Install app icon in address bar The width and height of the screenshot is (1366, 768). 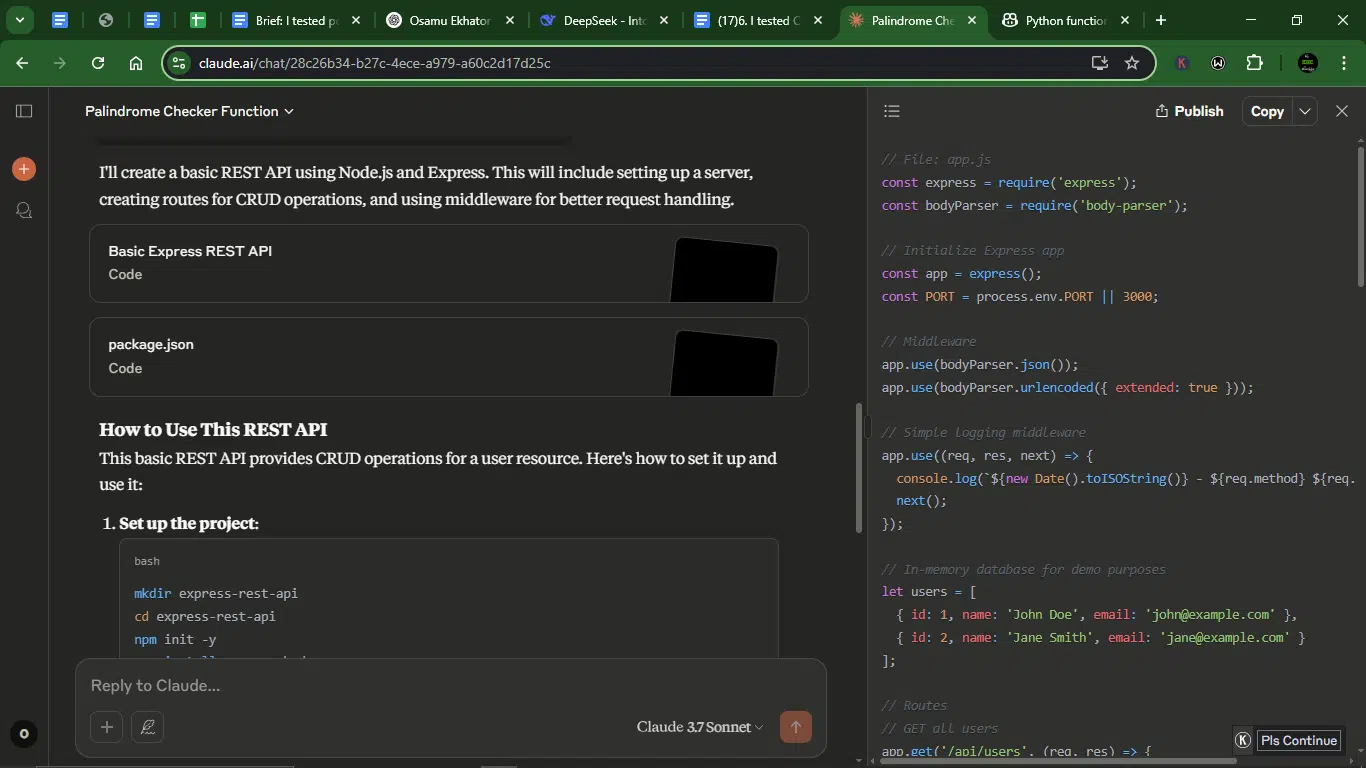(1099, 63)
